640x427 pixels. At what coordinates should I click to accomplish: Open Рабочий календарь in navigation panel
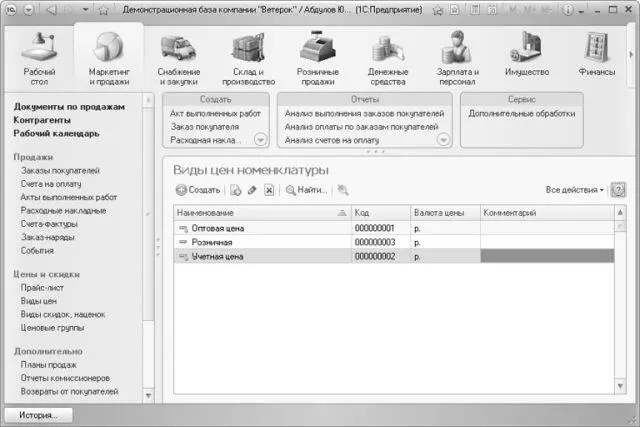pyautogui.click(x=56, y=133)
